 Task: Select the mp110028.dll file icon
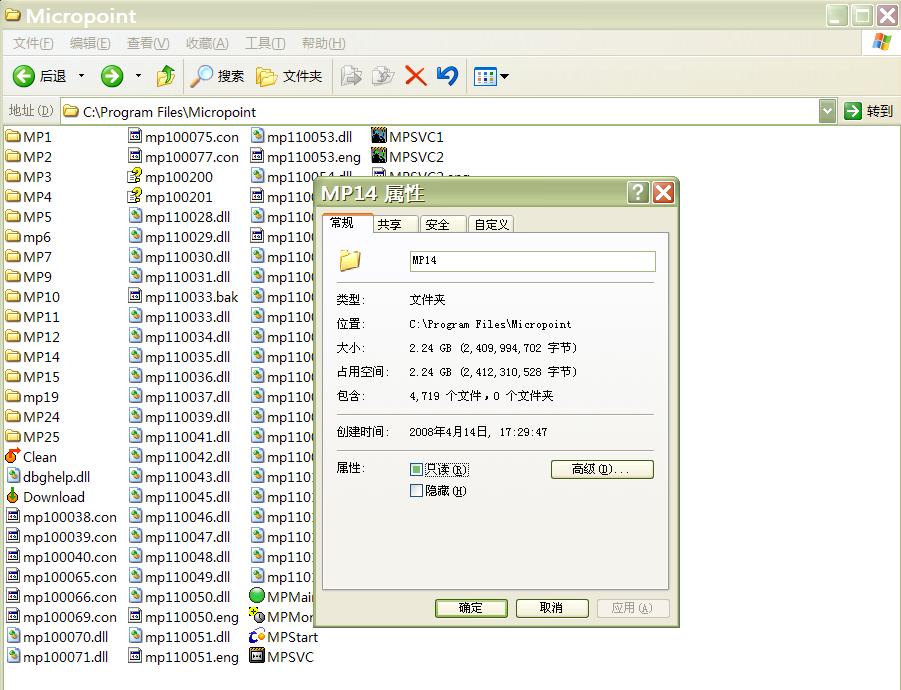click(x=135, y=217)
